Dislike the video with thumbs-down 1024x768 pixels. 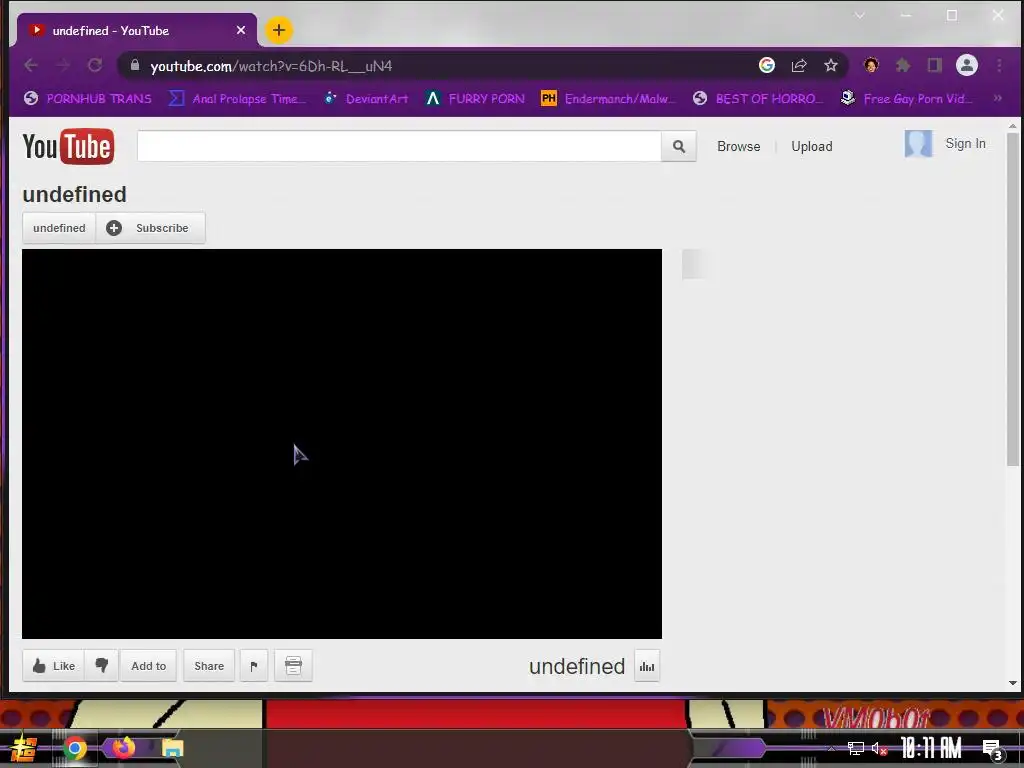(x=102, y=665)
